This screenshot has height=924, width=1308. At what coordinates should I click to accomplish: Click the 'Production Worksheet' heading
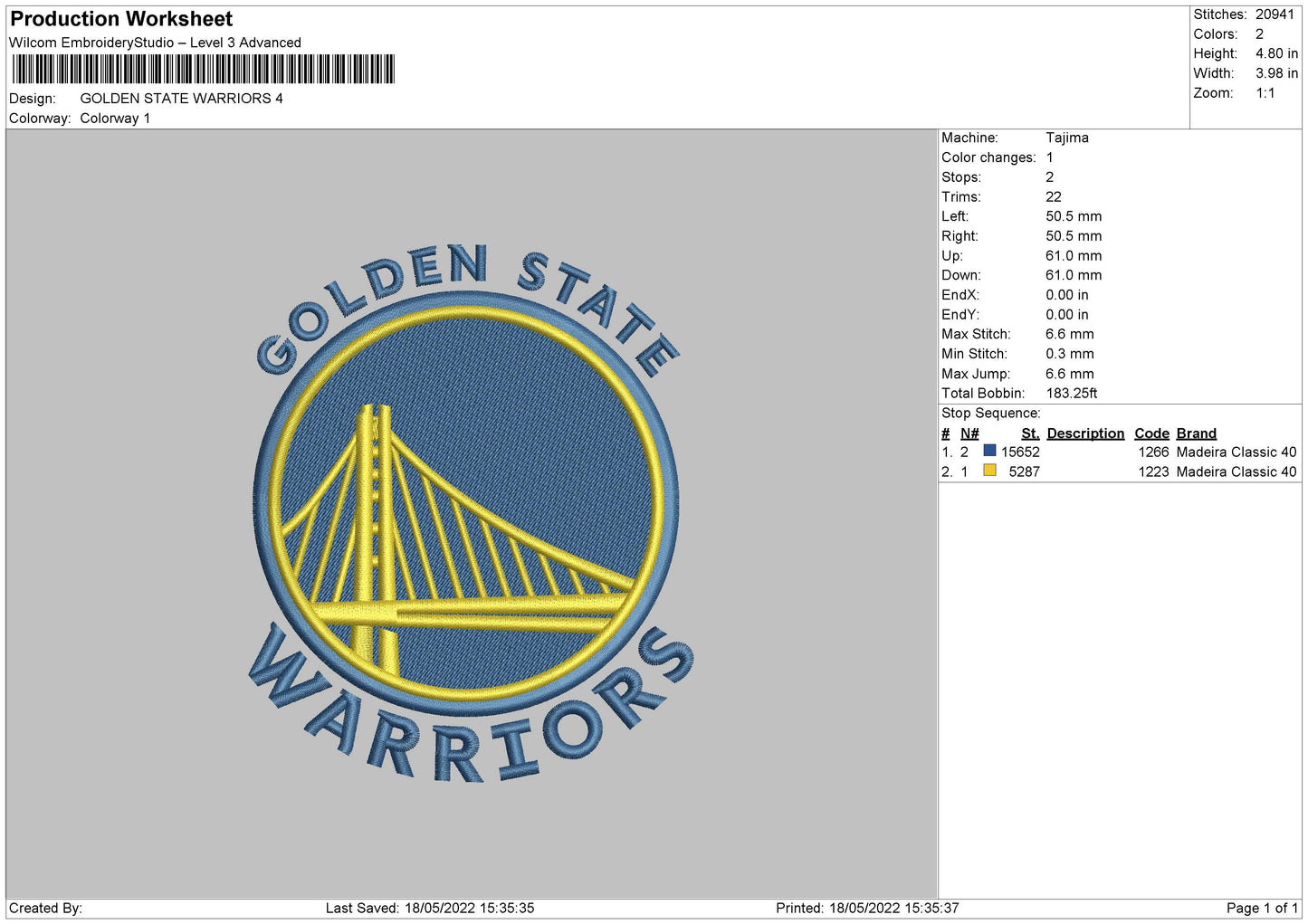pos(121,19)
